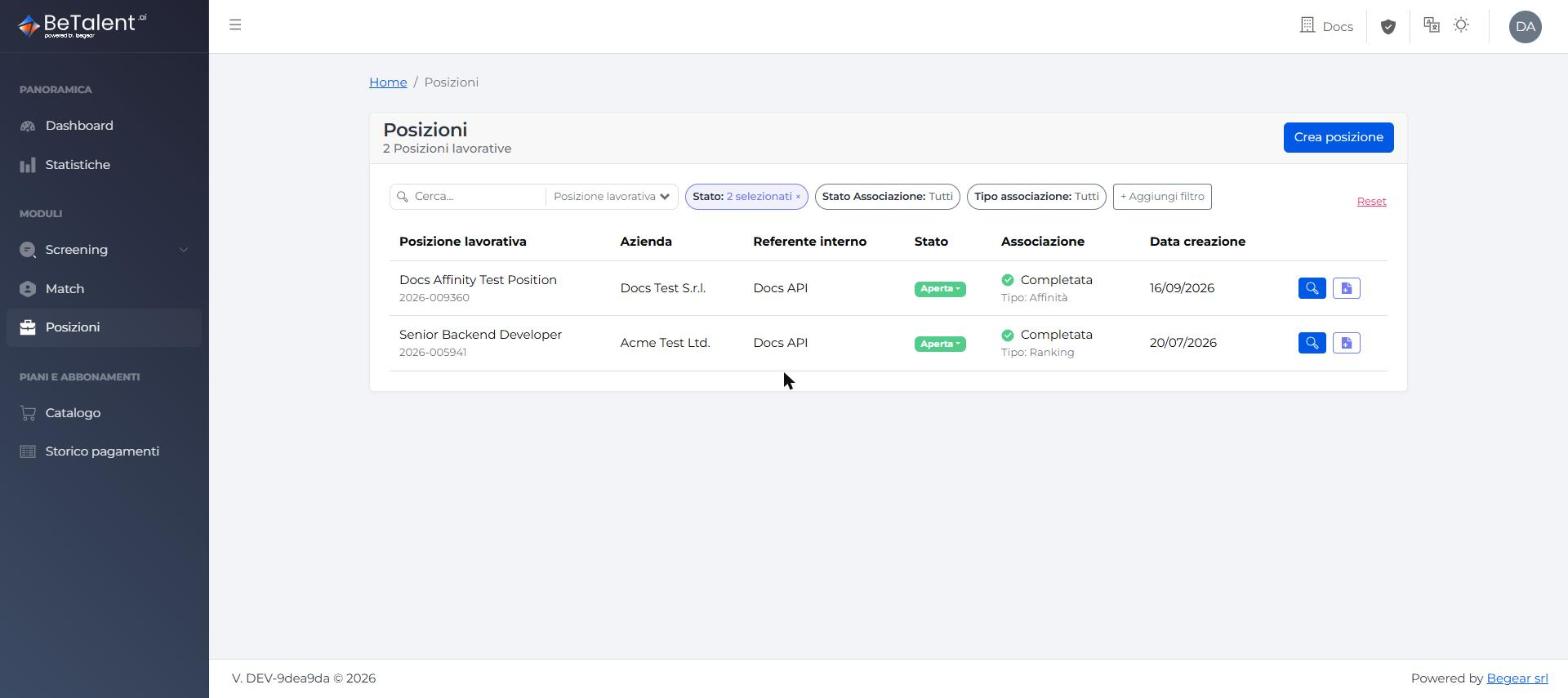Click the Docs Test S.r.l. company cell
The image size is (1568, 698).
(663, 288)
